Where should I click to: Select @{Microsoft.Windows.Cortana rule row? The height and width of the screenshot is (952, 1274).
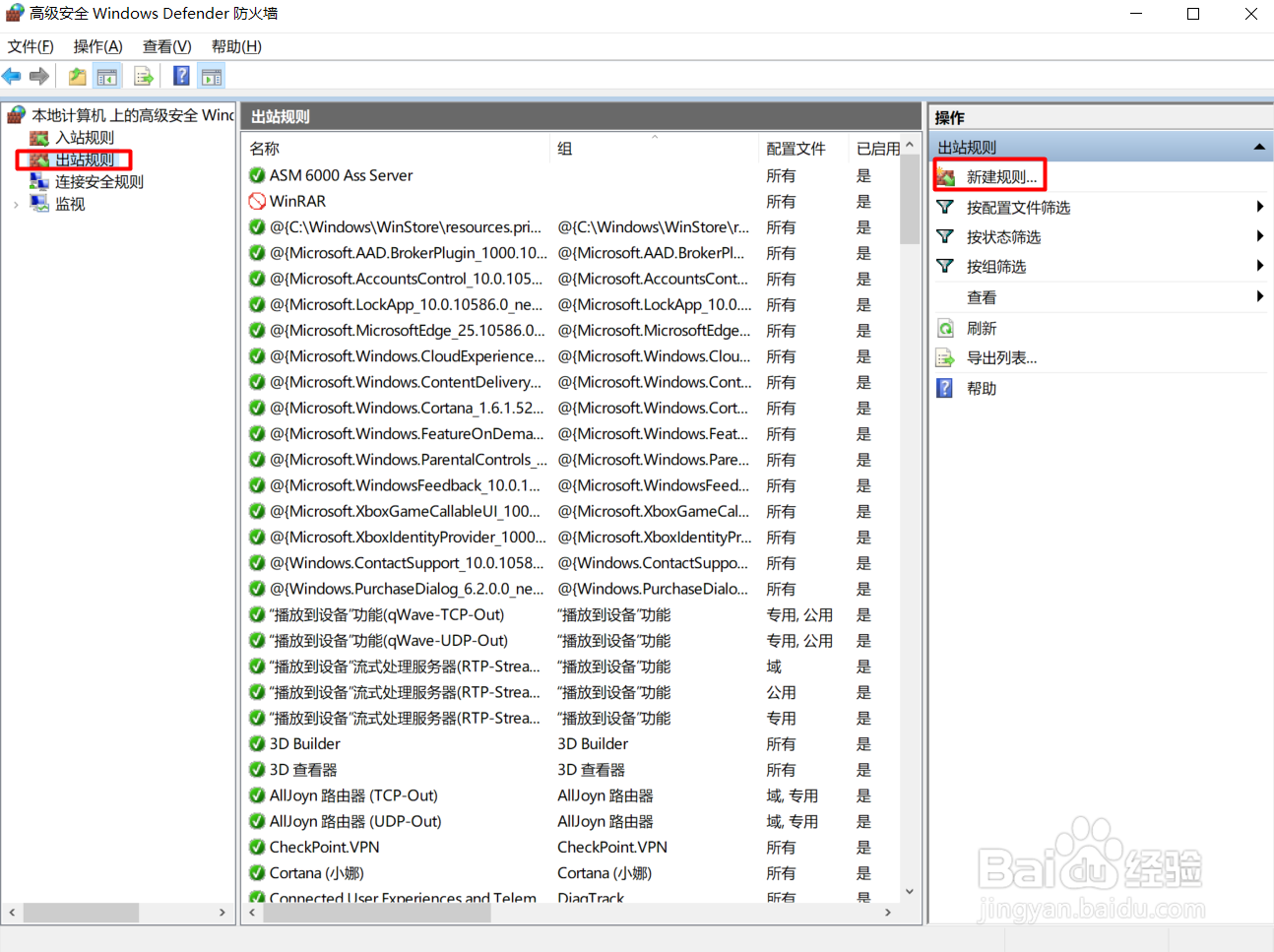571,408
